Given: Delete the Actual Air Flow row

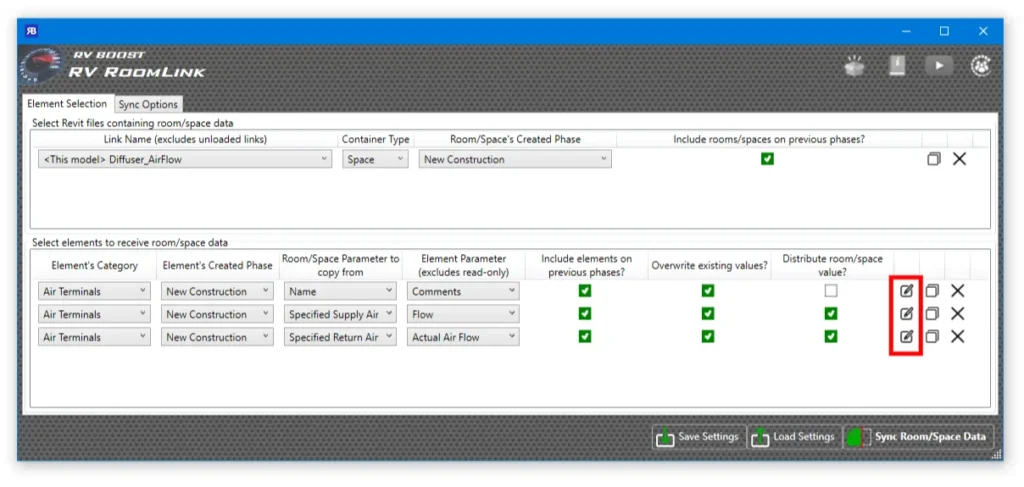Looking at the screenshot, I should coord(957,337).
